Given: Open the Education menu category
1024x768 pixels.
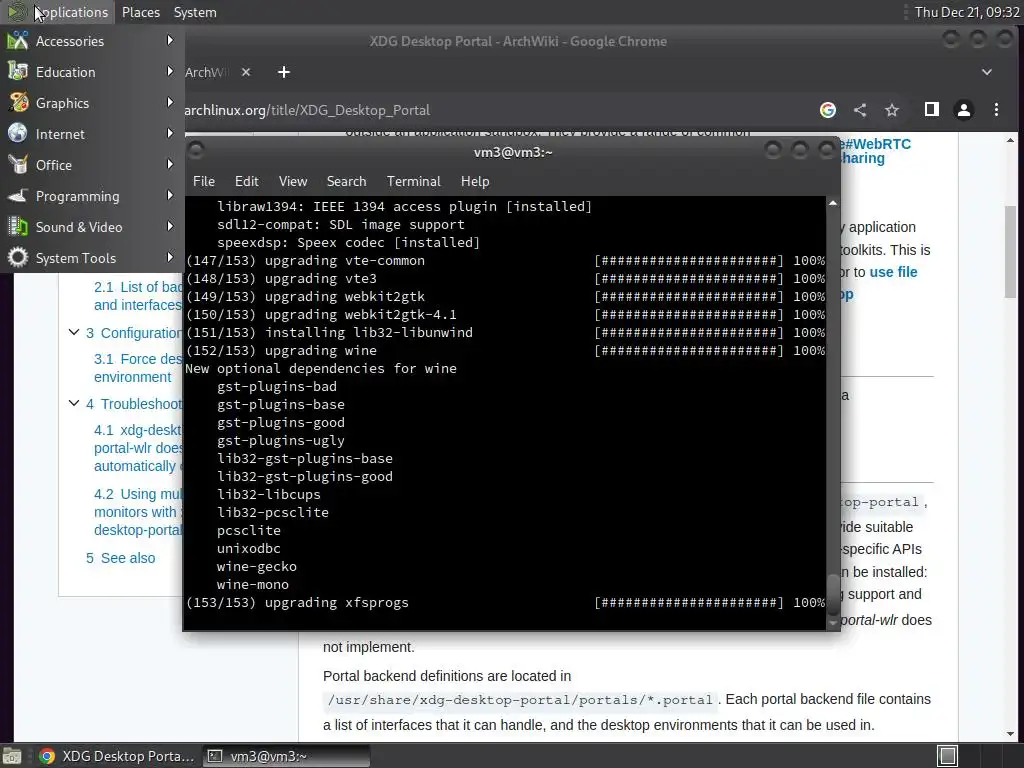Looking at the screenshot, I should [x=92, y=72].
